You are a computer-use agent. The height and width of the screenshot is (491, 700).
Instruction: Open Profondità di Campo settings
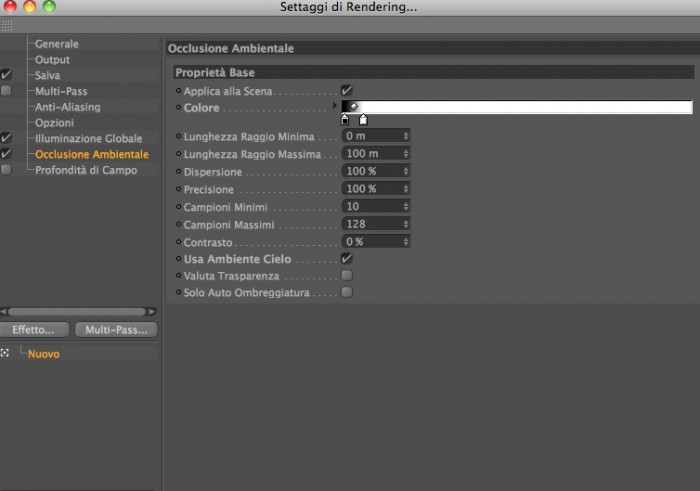[x=86, y=170]
